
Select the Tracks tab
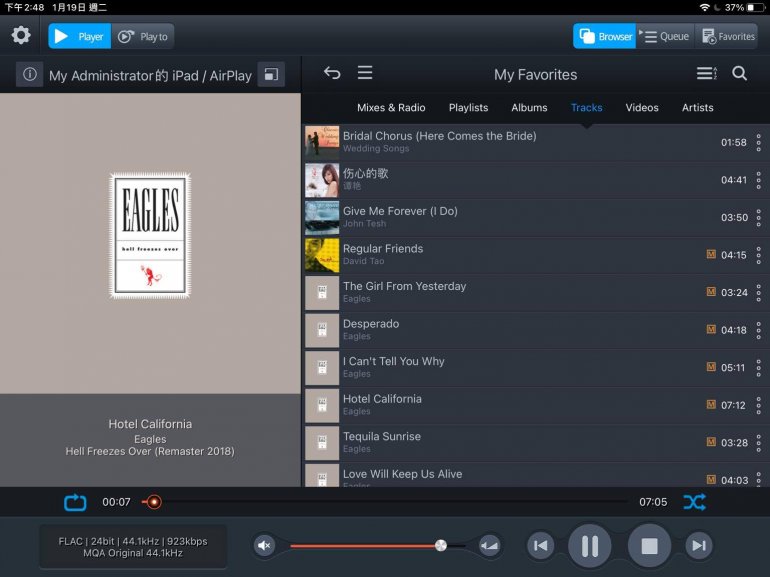tap(586, 108)
